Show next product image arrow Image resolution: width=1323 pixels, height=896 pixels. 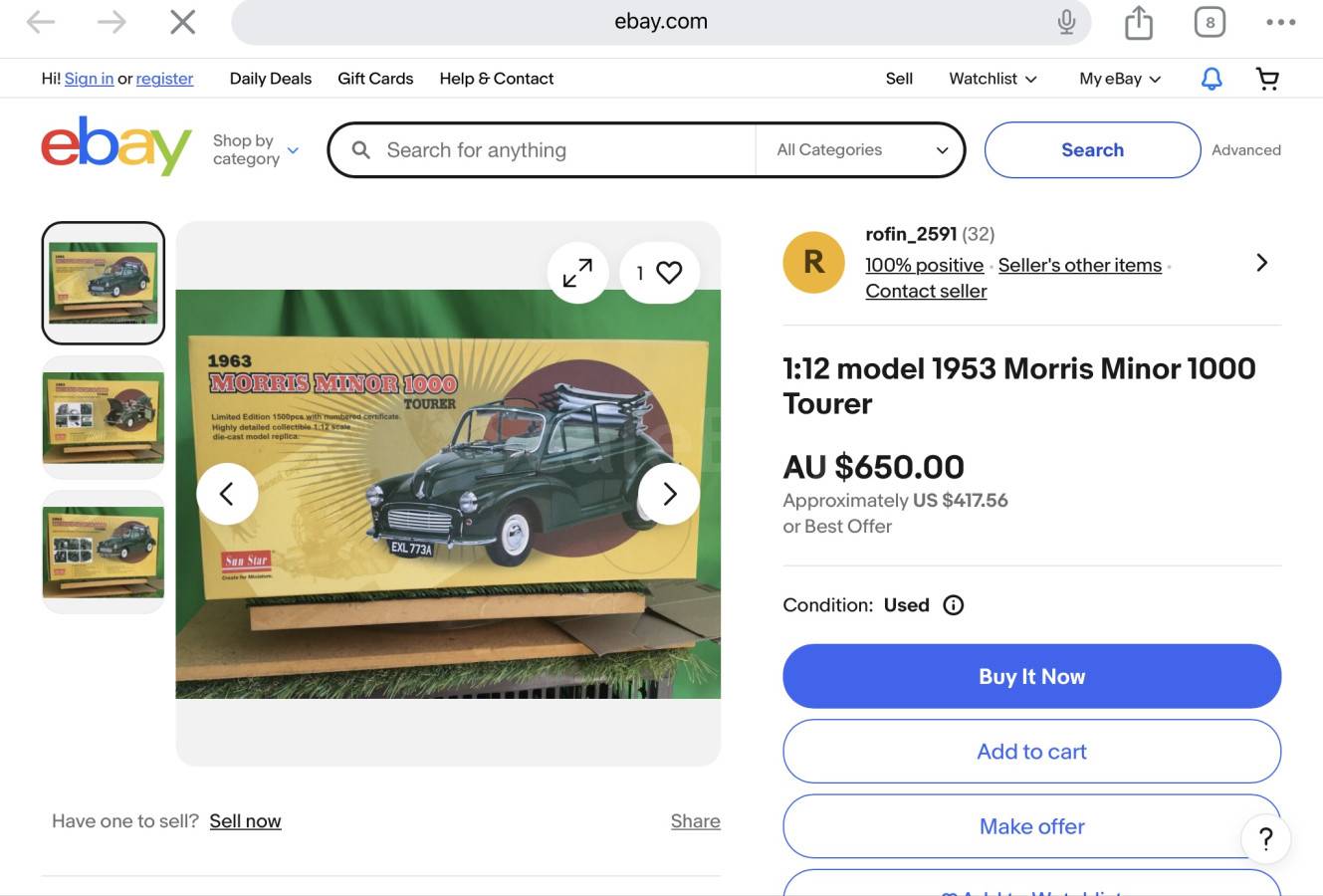point(669,494)
